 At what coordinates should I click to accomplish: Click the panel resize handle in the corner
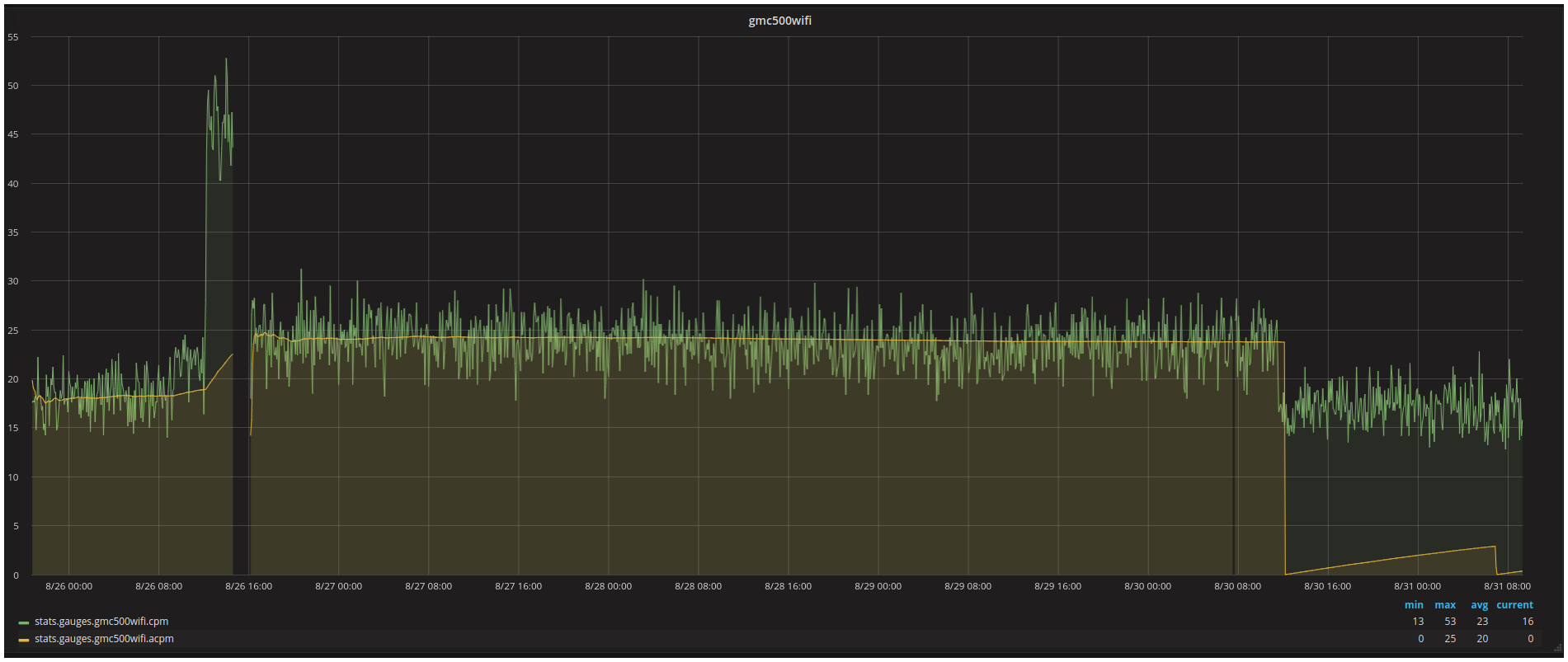pos(1558,649)
